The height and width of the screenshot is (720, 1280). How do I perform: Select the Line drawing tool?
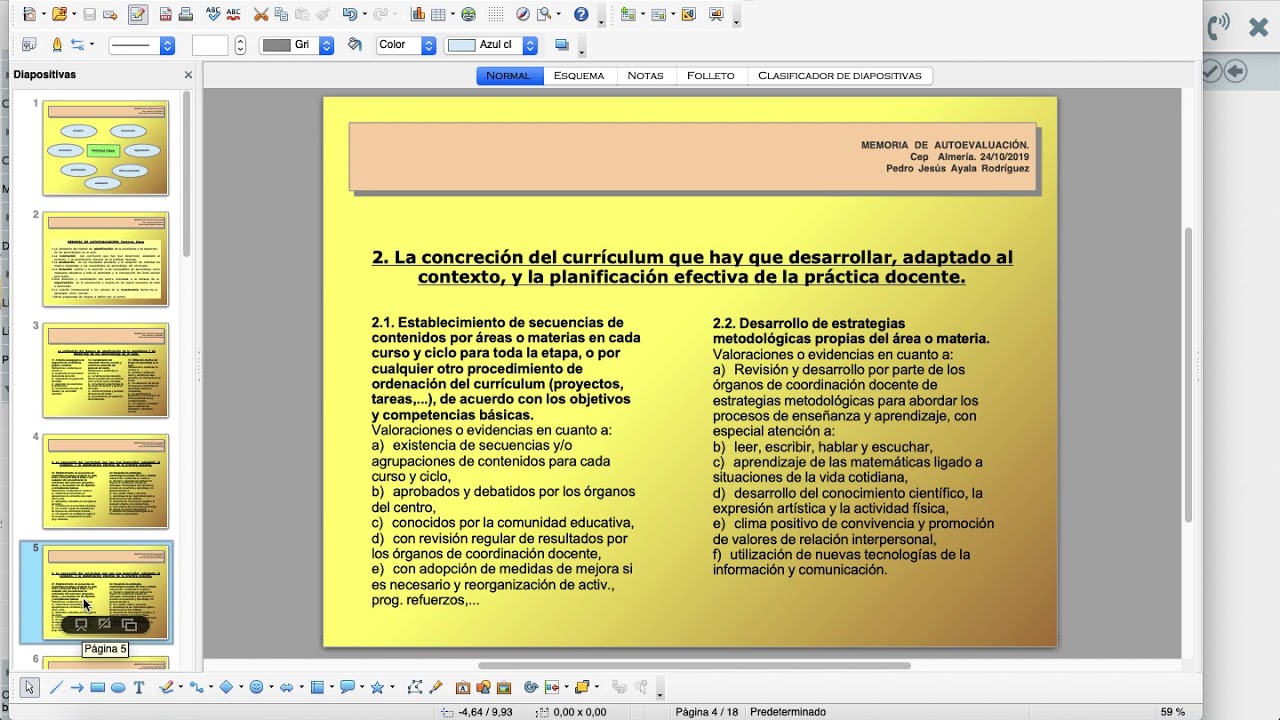[56, 687]
